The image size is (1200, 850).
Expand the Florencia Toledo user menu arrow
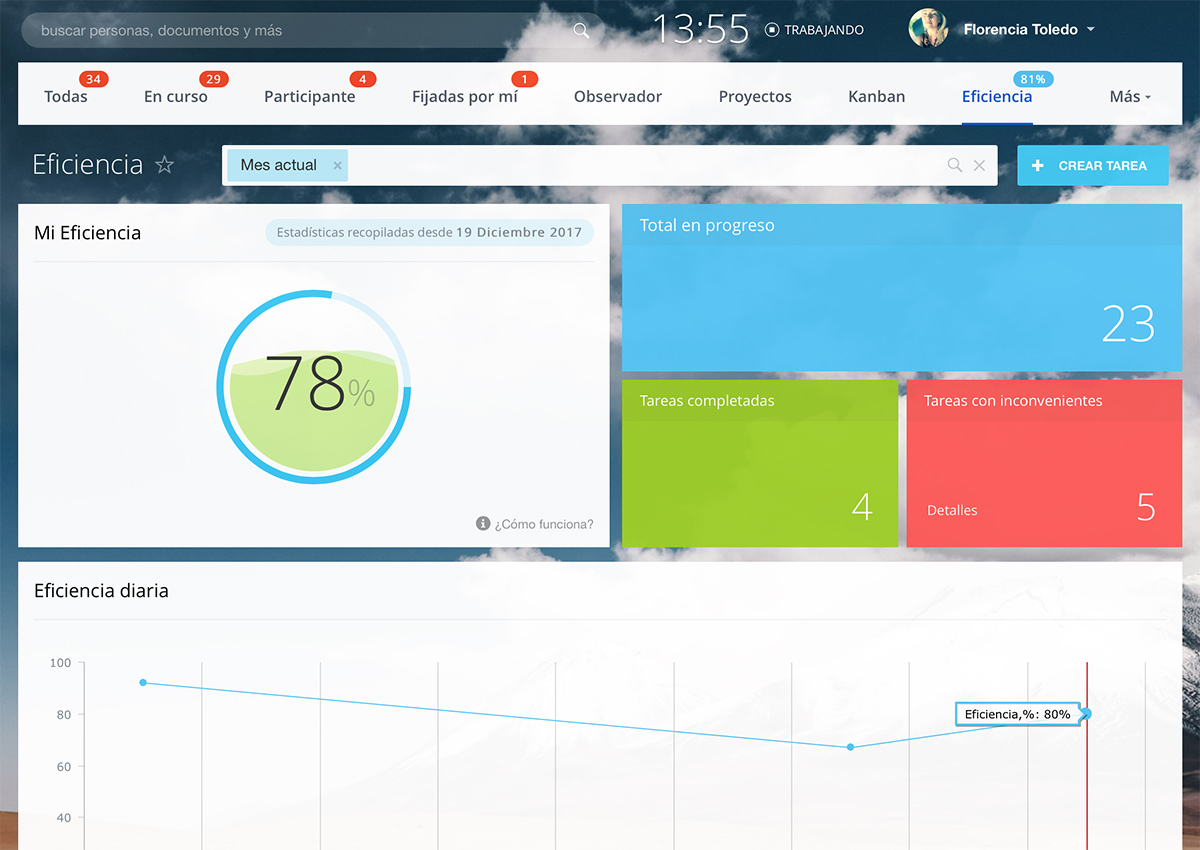point(1091,30)
